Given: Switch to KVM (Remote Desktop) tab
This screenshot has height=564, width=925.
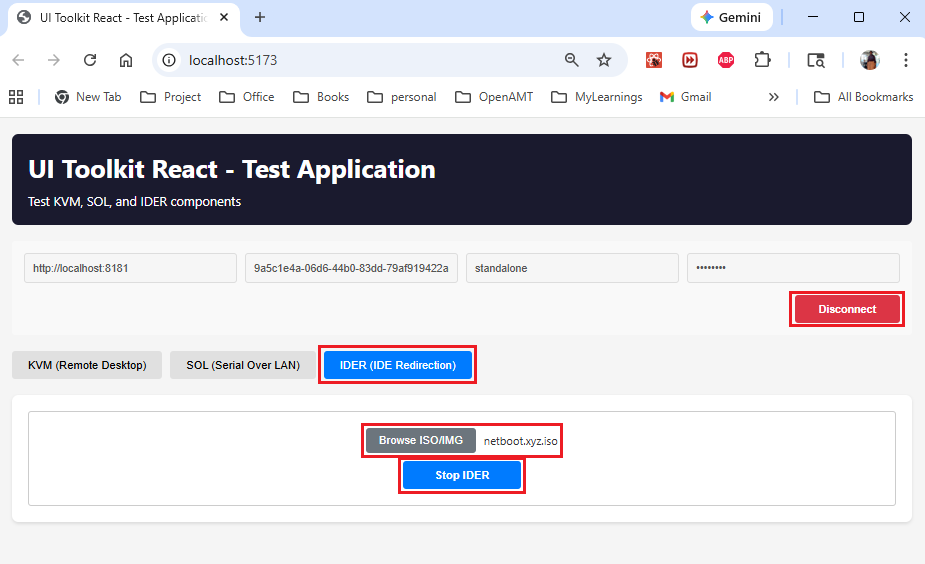Looking at the screenshot, I should (x=87, y=365).
